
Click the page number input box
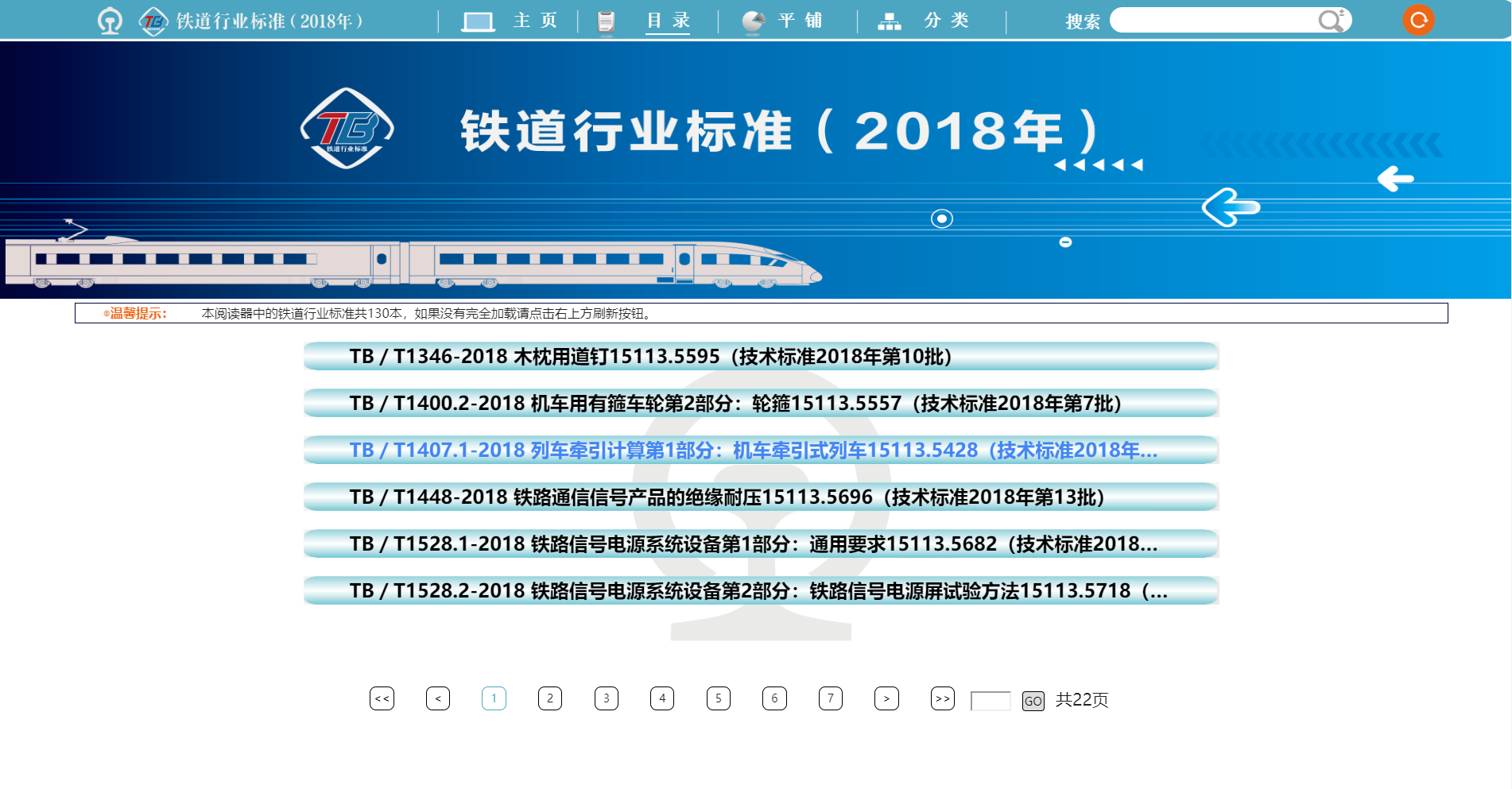click(991, 701)
